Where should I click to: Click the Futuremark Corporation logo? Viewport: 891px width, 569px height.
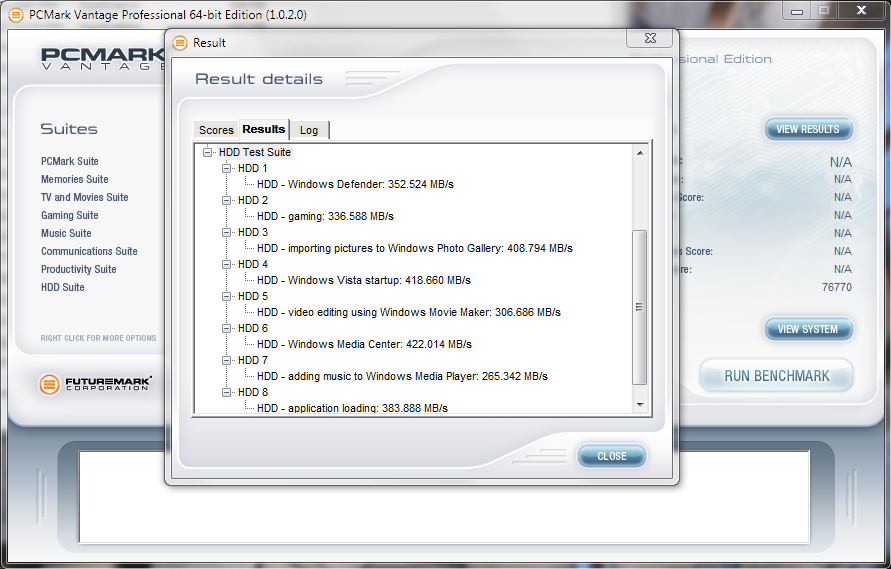tap(95, 384)
